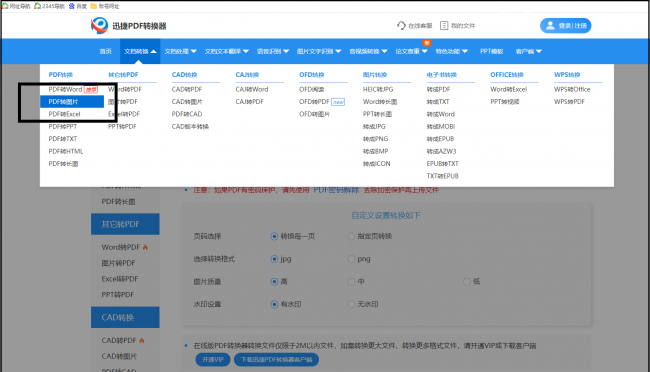Choose HEIC转JPG in dropdown menu
The image size is (650, 372).
378,89
